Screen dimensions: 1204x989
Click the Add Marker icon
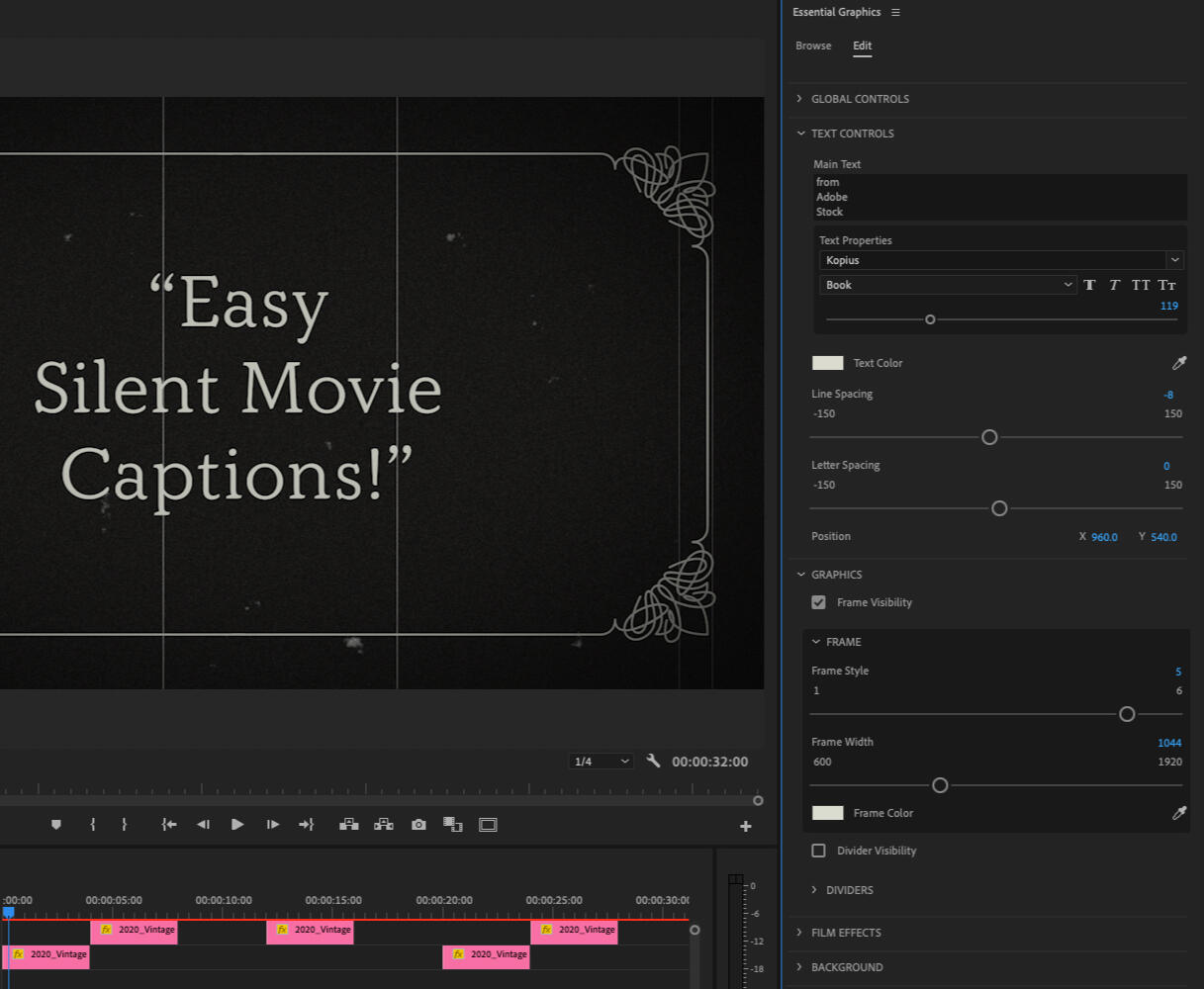tap(56, 825)
